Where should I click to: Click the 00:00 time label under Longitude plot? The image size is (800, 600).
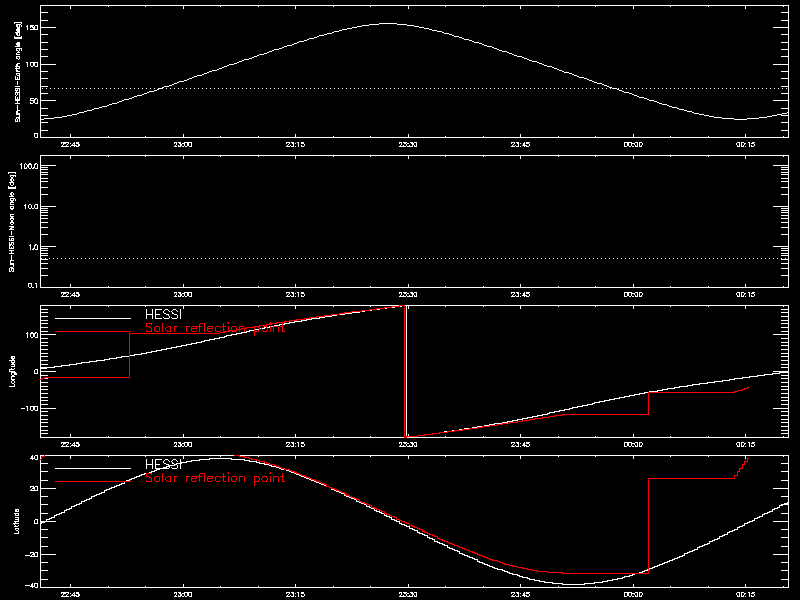click(x=633, y=444)
